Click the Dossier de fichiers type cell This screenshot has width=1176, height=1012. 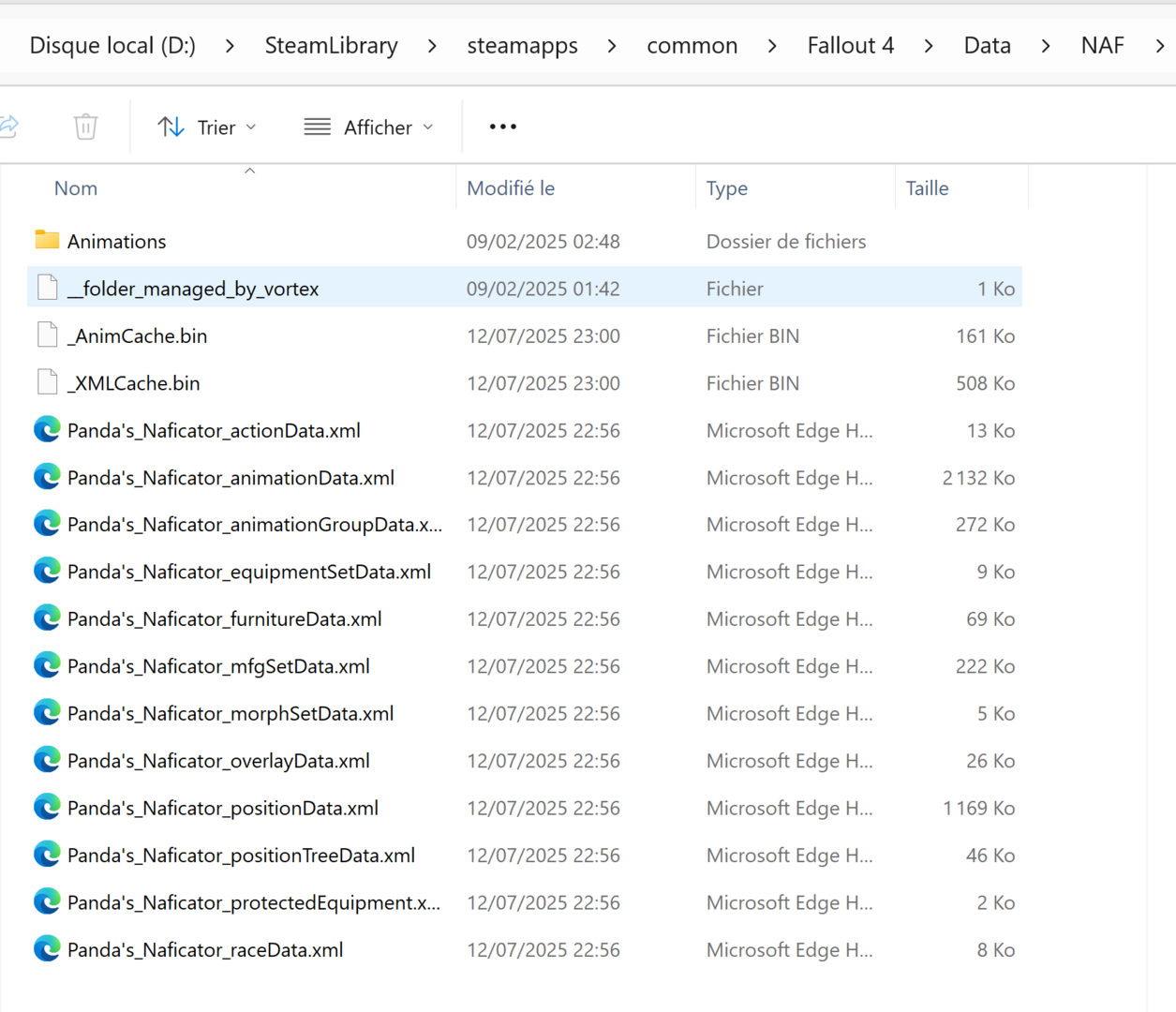tap(785, 242)
